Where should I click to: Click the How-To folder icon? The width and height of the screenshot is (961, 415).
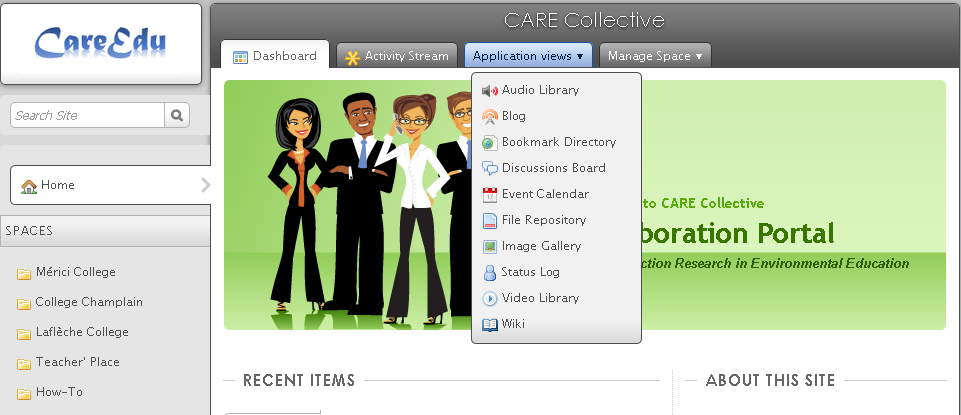[24, 394]
